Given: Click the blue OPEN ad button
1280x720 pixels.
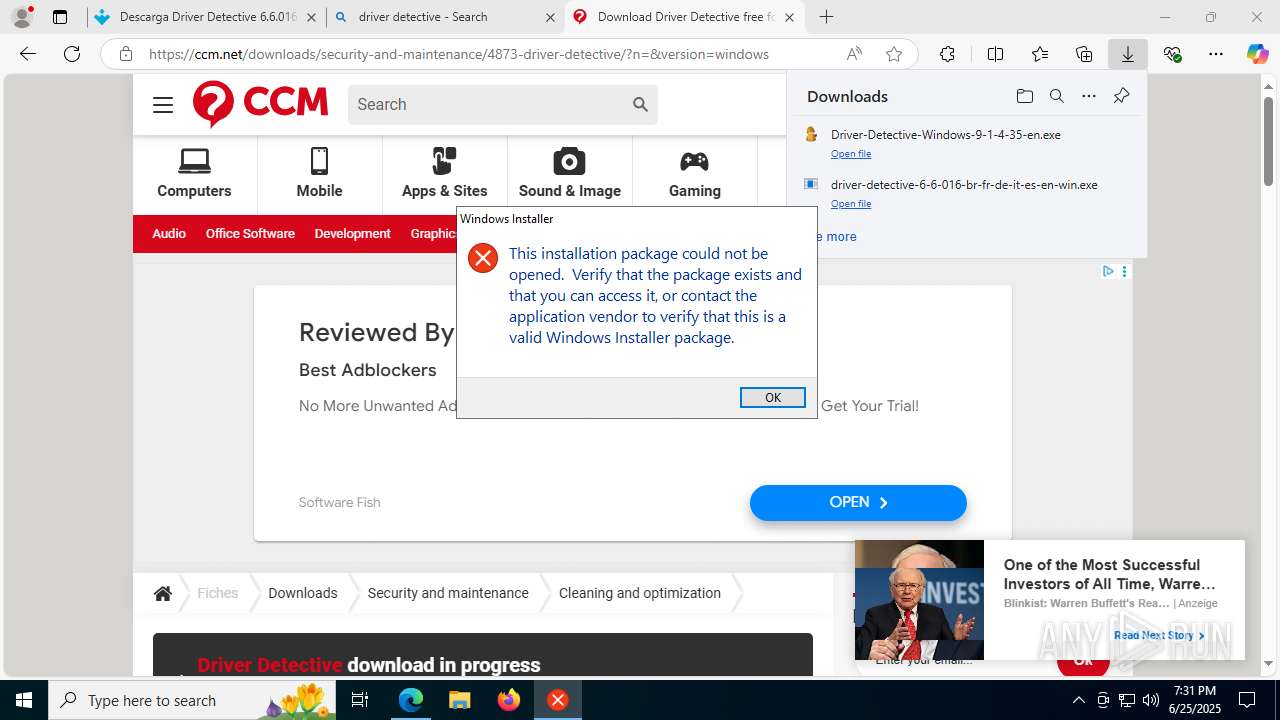Looking at the screenshot, I should click(x=858, y=503).
